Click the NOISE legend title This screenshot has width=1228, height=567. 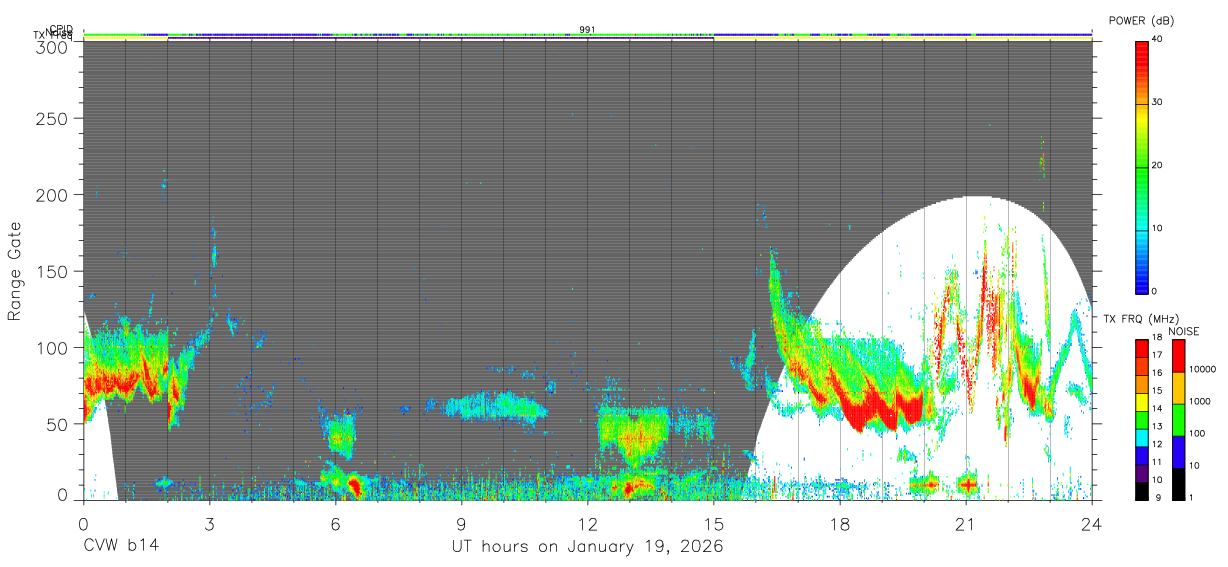pos(1184,331)
